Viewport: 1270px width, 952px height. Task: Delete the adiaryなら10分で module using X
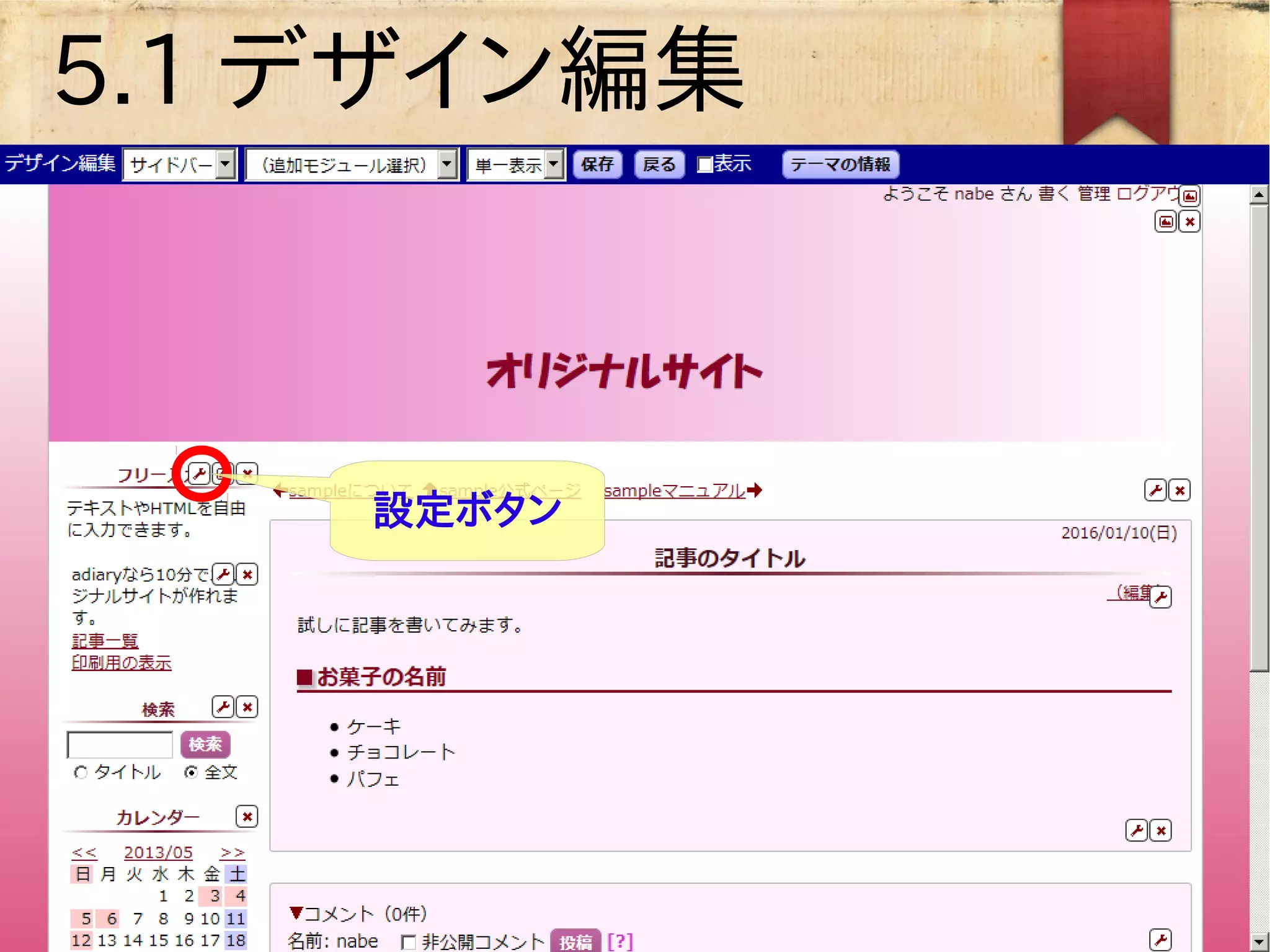pyautogui.click(x=247, y=574)
